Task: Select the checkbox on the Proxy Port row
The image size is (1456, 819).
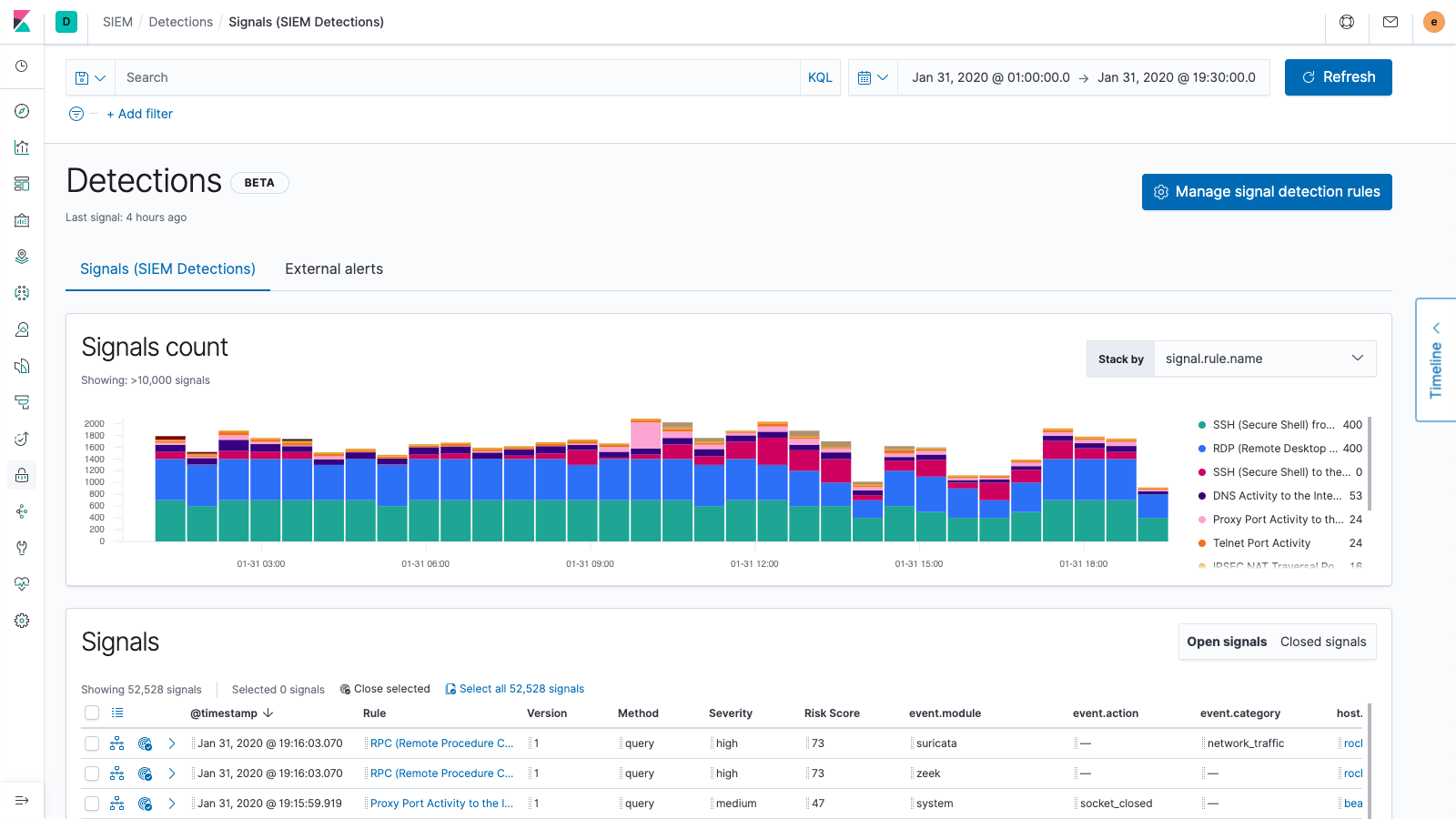Action: (92, 804)
